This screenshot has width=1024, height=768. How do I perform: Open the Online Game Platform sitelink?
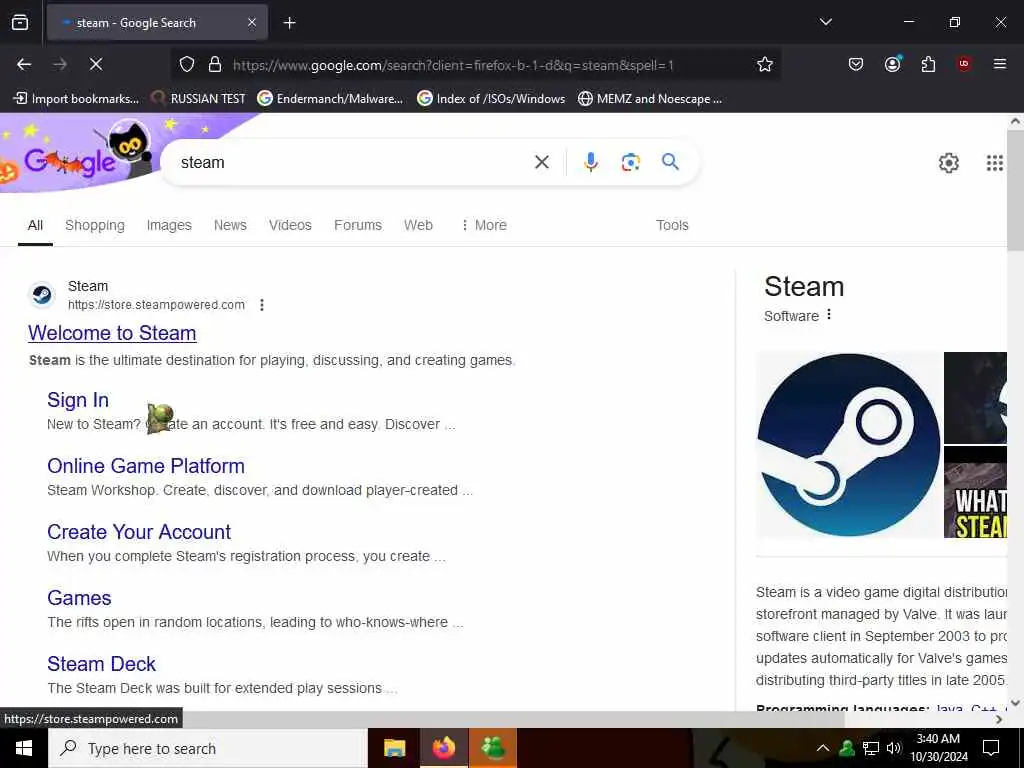coord(146,466)
